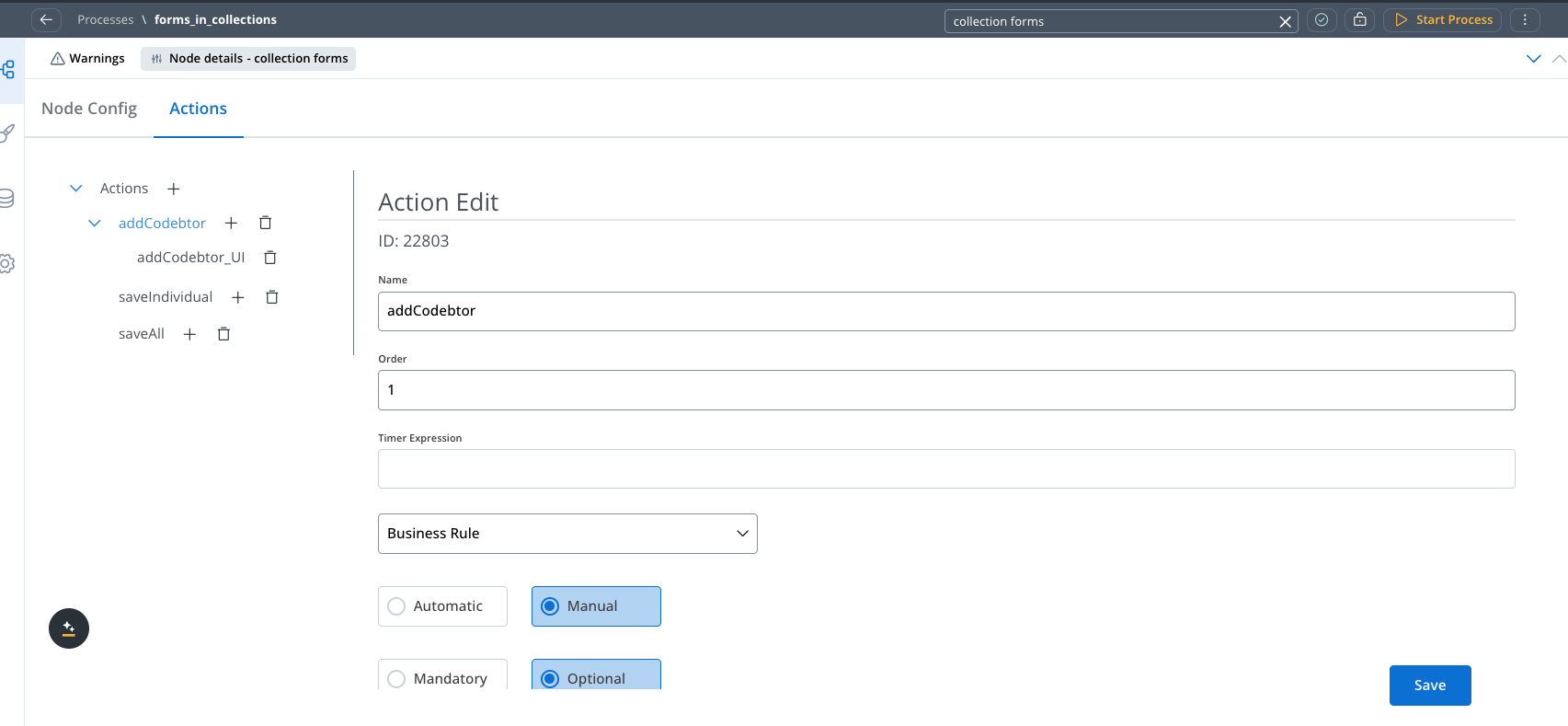Viewport: 1568px width, 726px height.
Task: Click the back arrow button
Action: 46,19
